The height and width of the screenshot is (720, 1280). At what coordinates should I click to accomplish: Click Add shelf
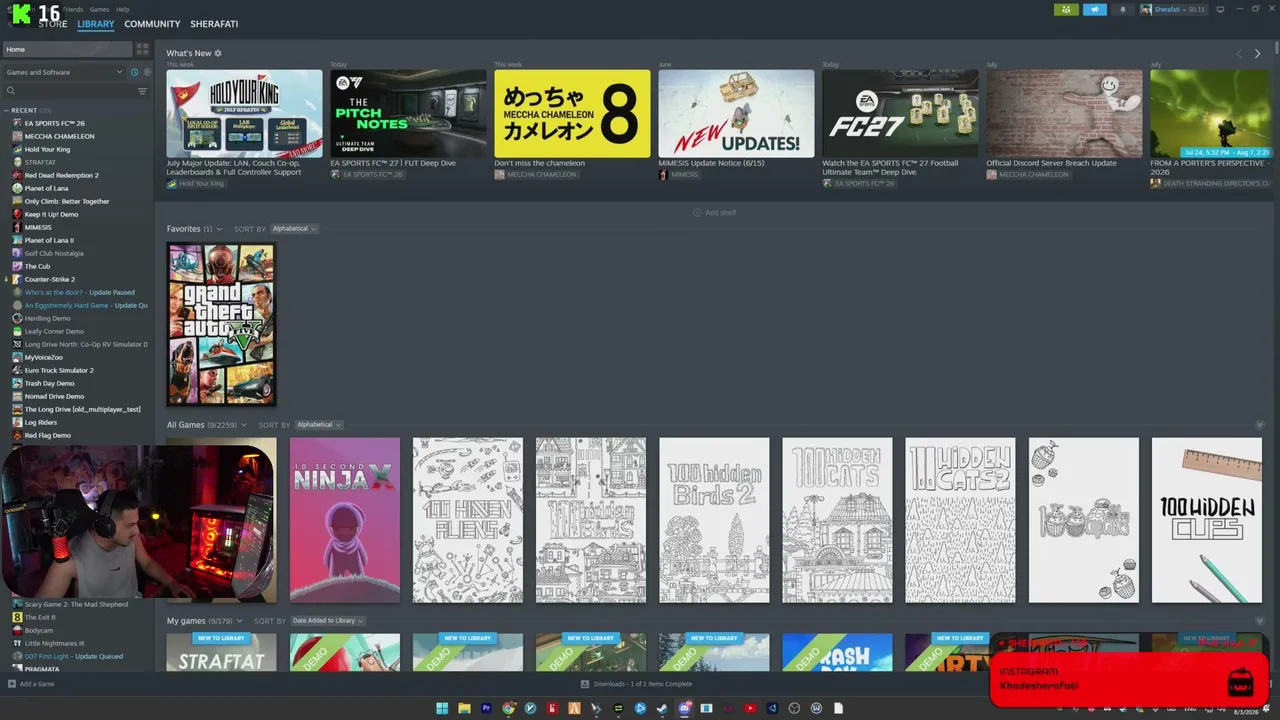coord(714,213)
